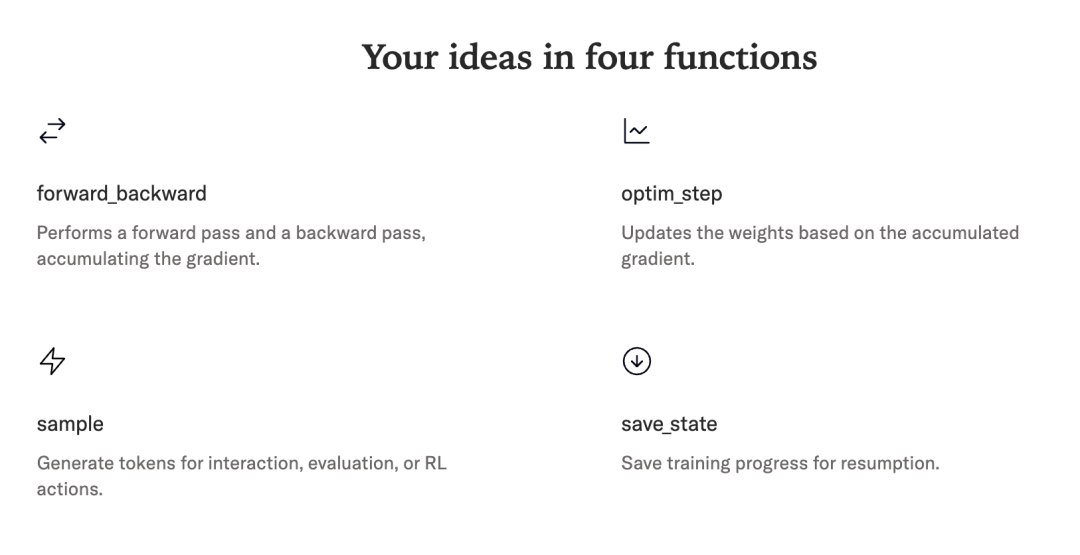1080x555 pixels.
Task: Click the two-way arrows icon above forward_backward
Action: (52, 130)
